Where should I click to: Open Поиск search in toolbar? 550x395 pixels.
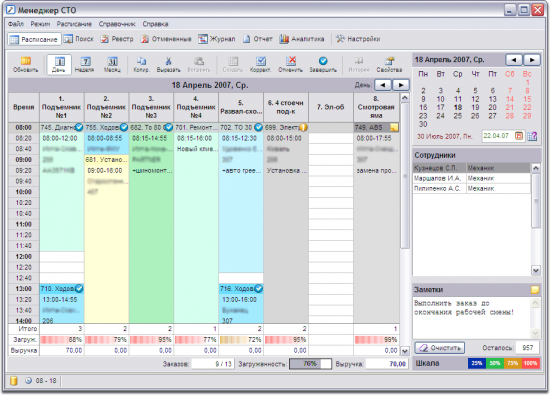point(79,39)
